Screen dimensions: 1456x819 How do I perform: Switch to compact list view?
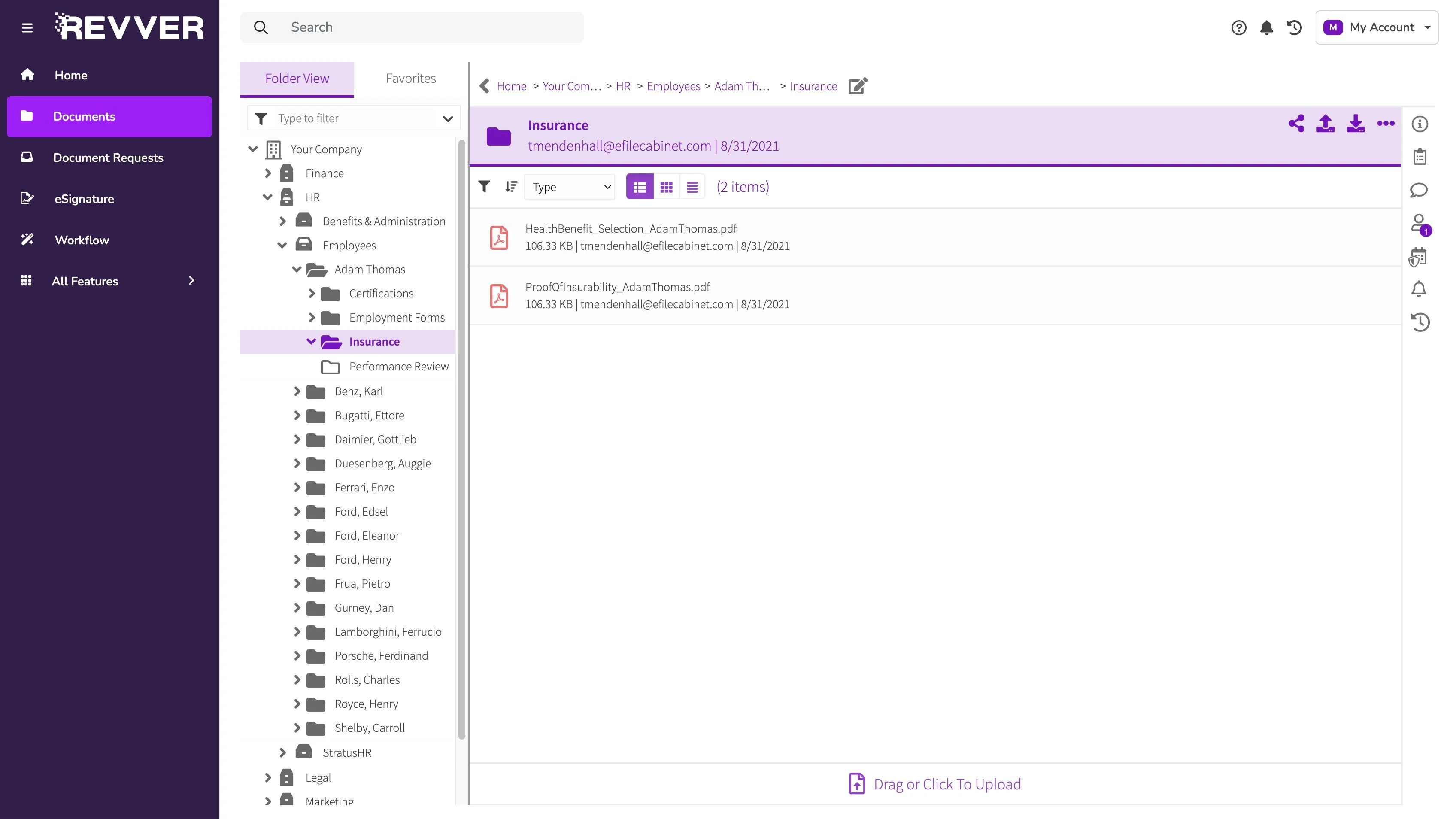[692, 187]
